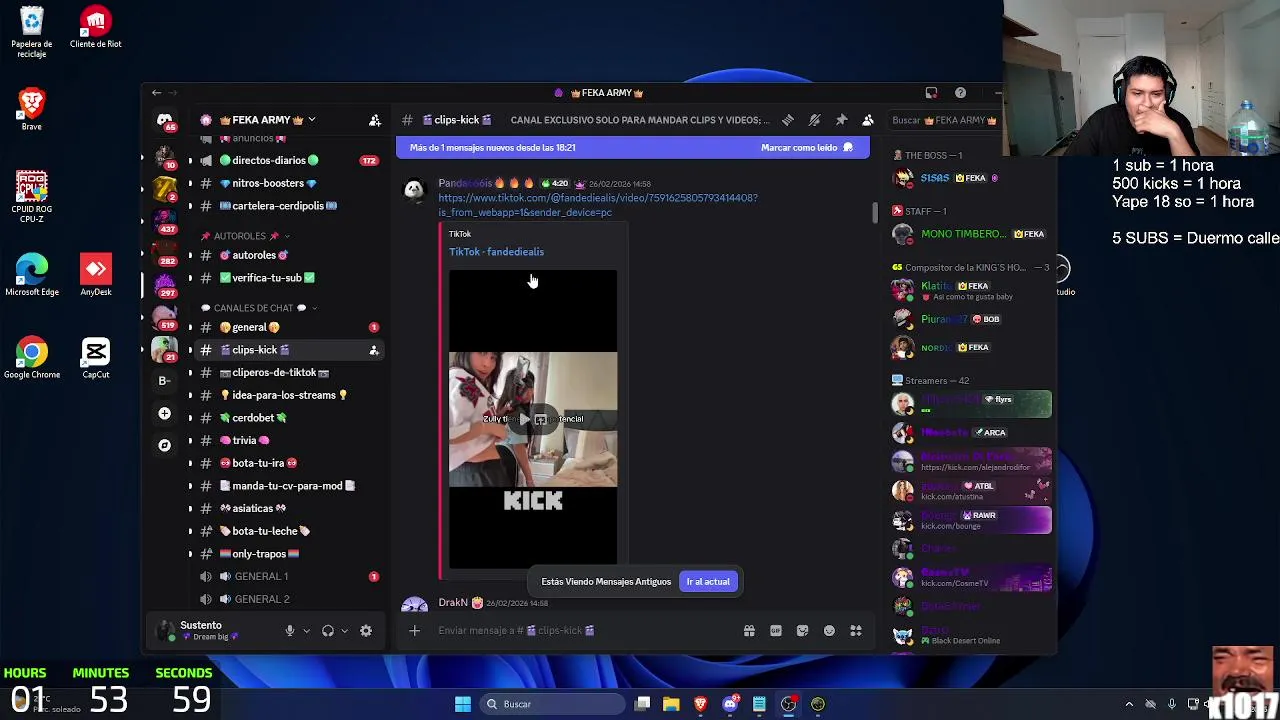Open Discord icon in the taskbar
The height and width of the screenshot is (720, 1280).
click(730, 704)
